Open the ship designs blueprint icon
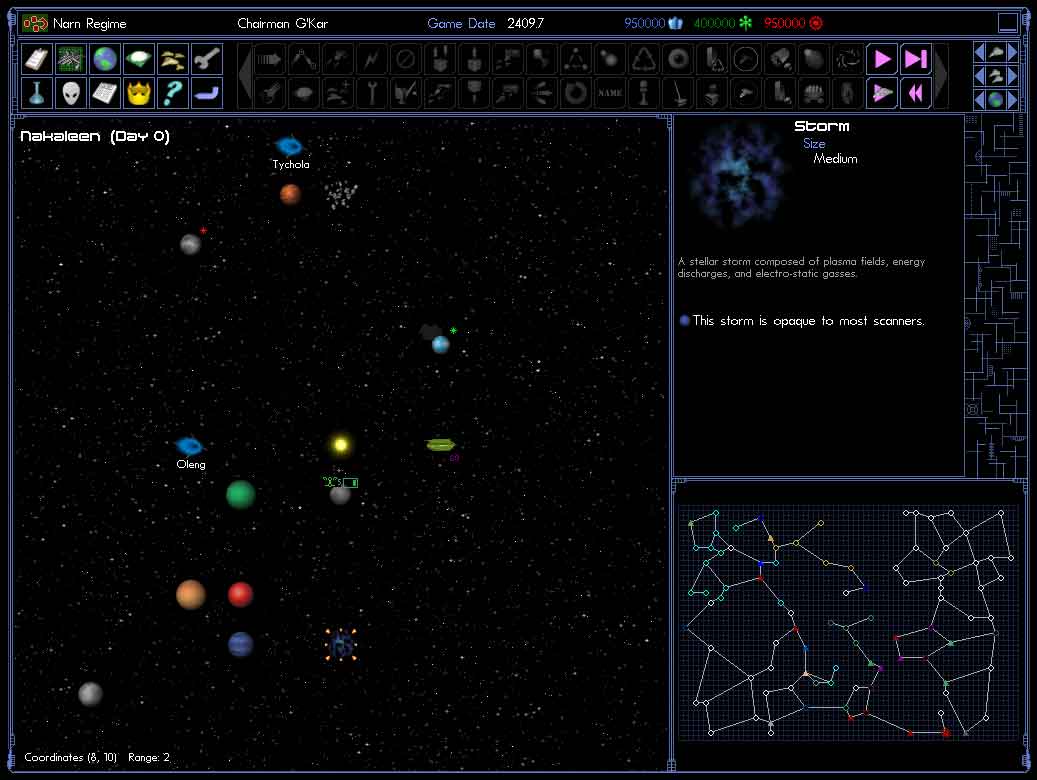 click(71, 59)
